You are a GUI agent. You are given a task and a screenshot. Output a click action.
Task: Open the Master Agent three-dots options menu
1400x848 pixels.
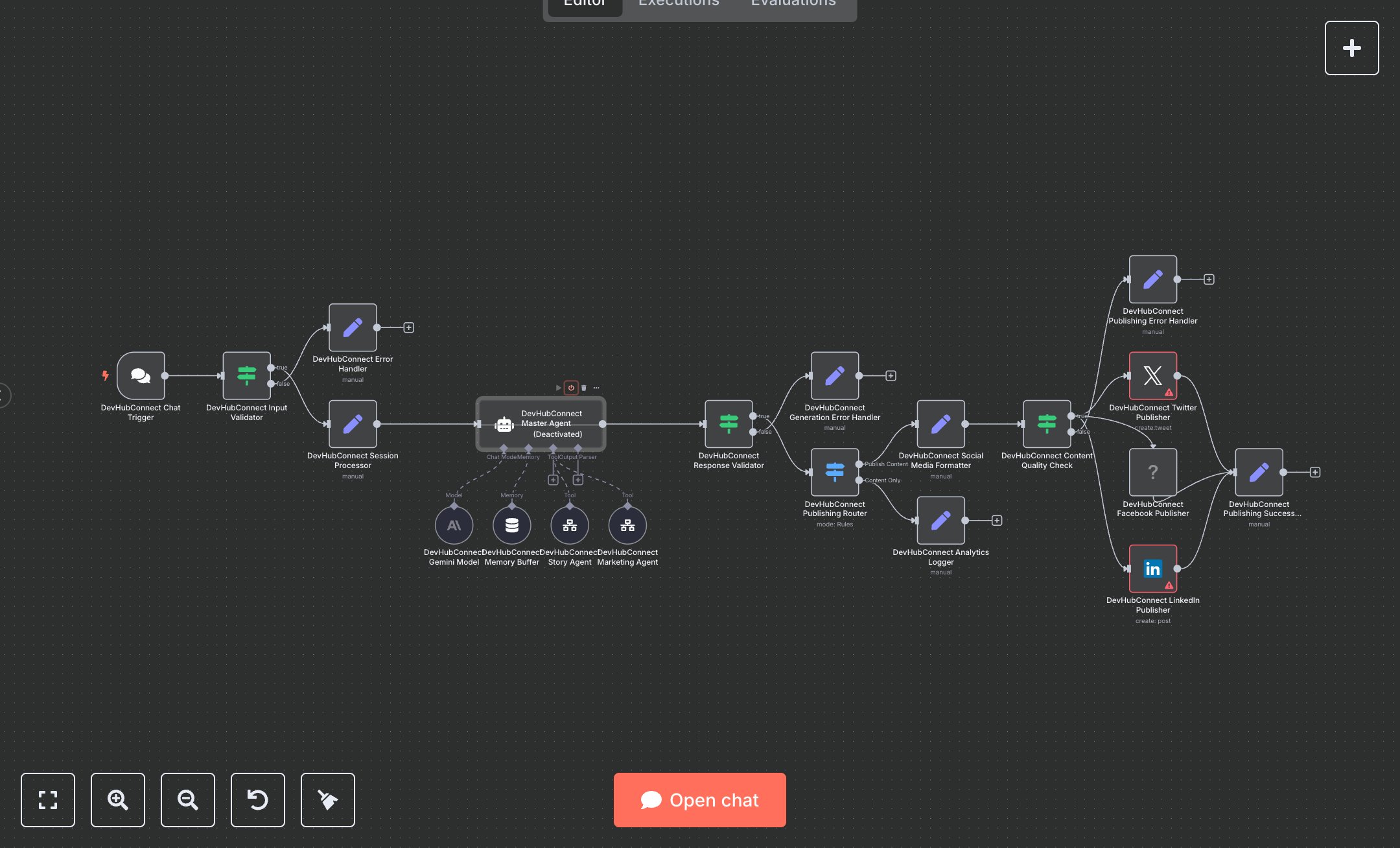click(596, 388)
